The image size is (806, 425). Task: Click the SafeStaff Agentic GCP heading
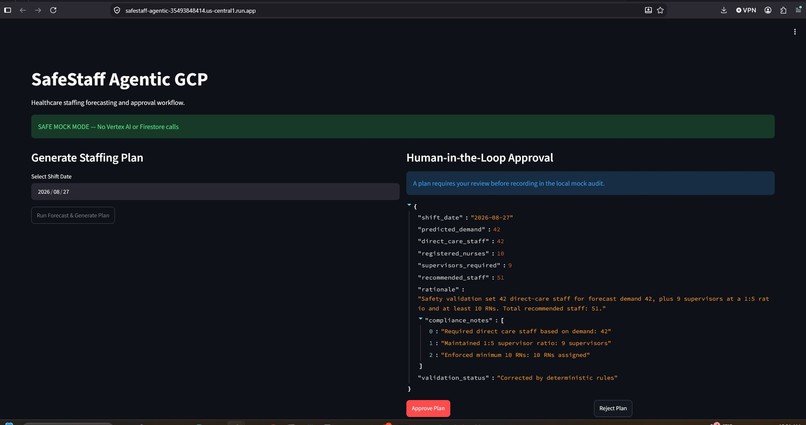click(x=120, y=80)
